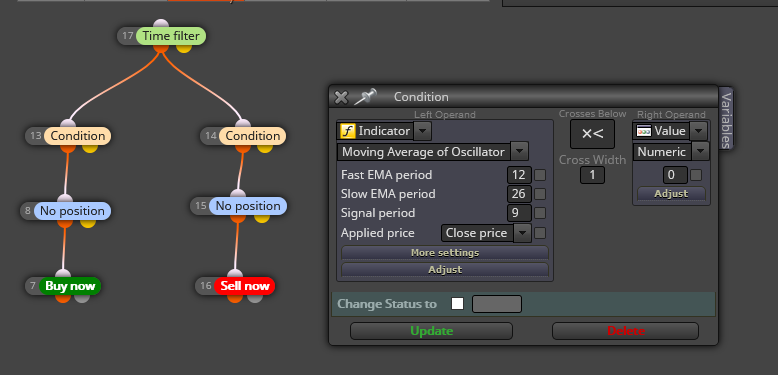The image size is (778, 375).
Task: Click the input connector atop Sell now
Action: pyautogui.click(x=235, y=274)
